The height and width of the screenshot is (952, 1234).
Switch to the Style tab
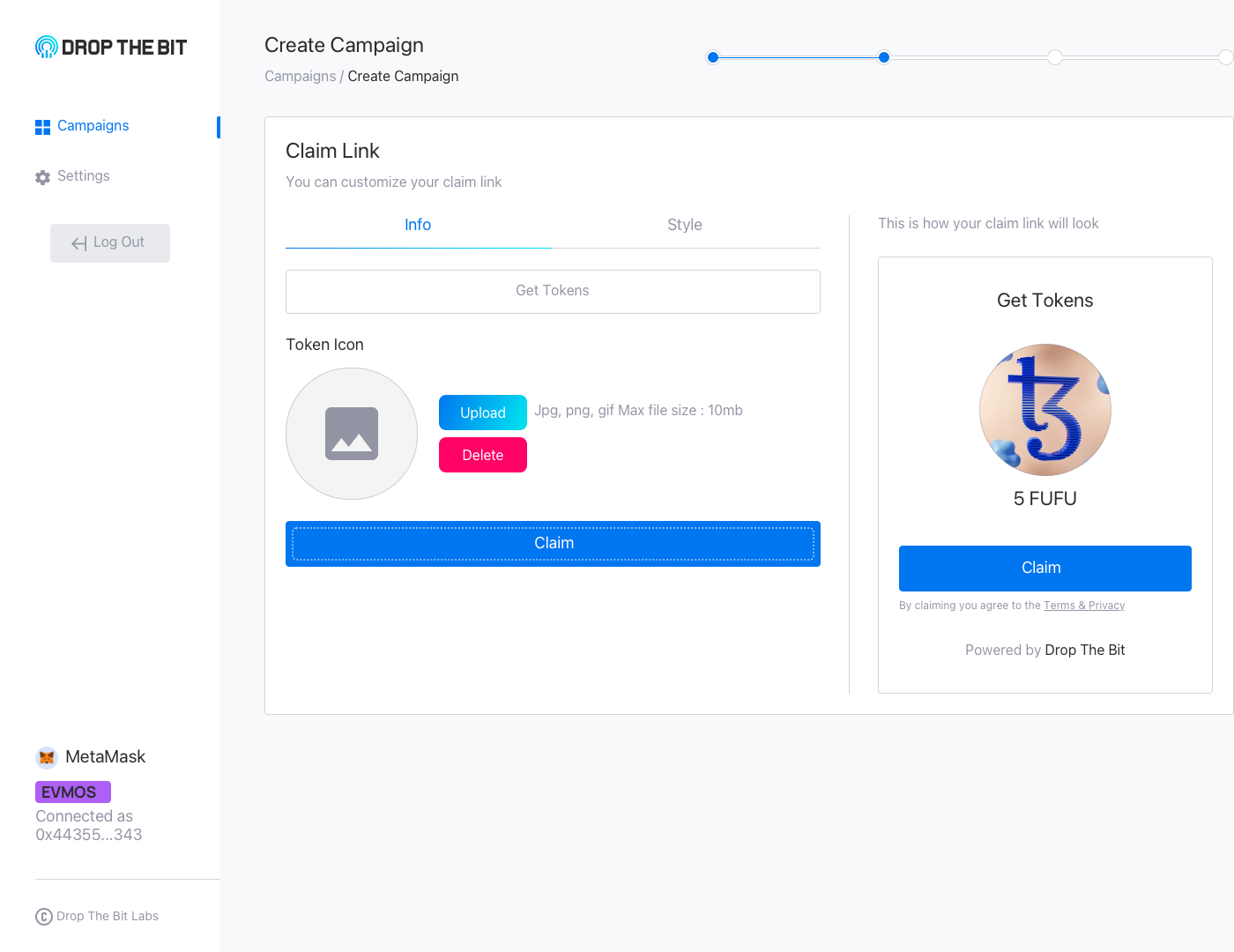tap(685, 225)
